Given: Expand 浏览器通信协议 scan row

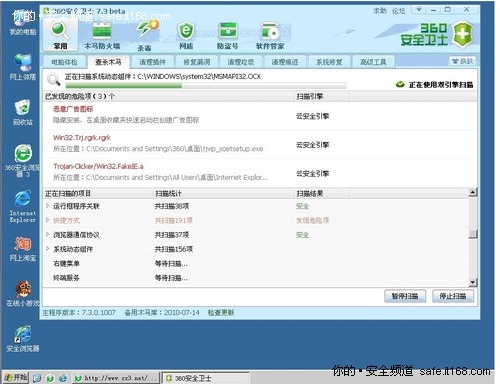Looking at the screenshot, I should click(x=47, y=235).
